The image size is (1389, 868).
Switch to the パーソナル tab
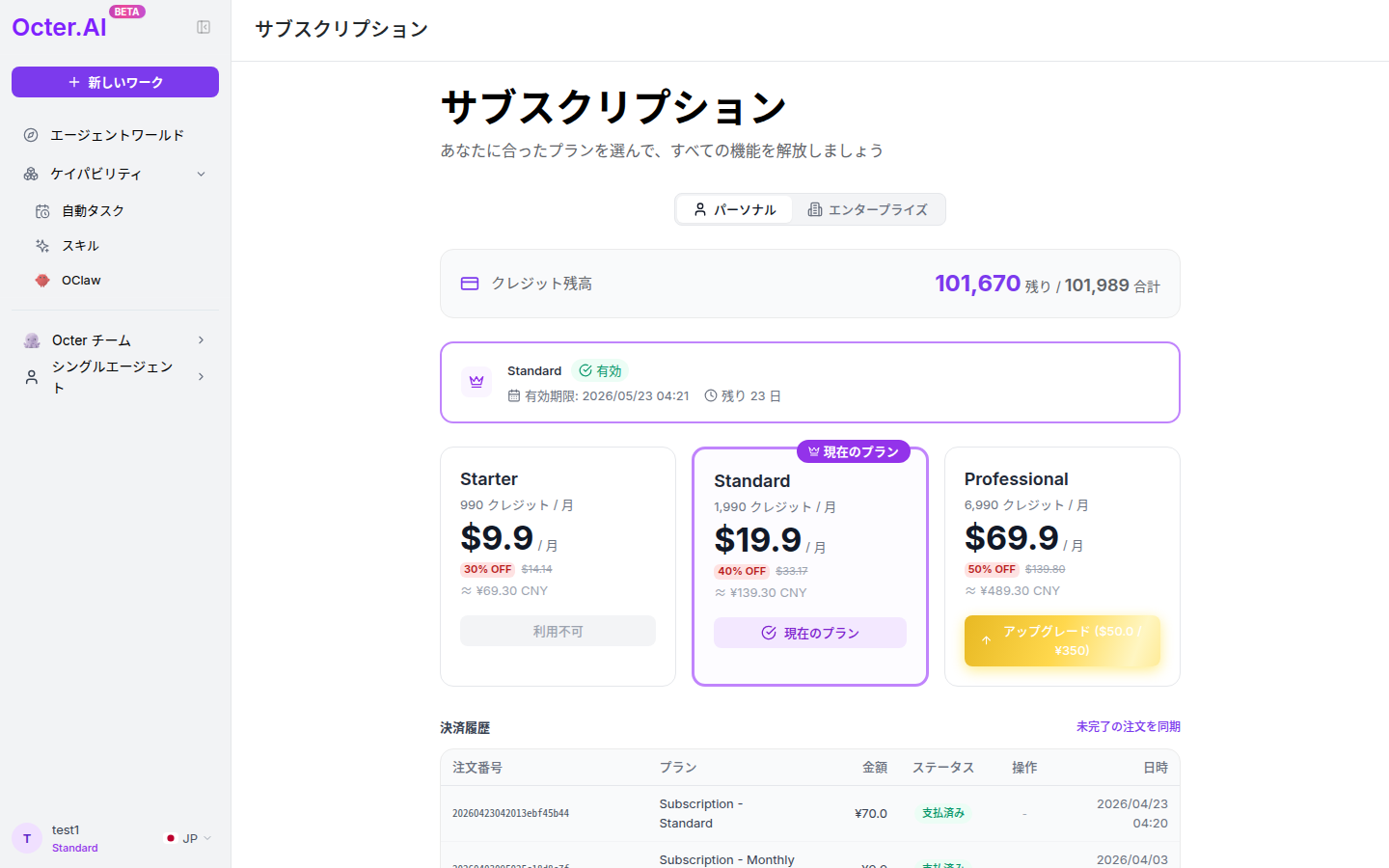pyautogui.click(x=735, y=209)
